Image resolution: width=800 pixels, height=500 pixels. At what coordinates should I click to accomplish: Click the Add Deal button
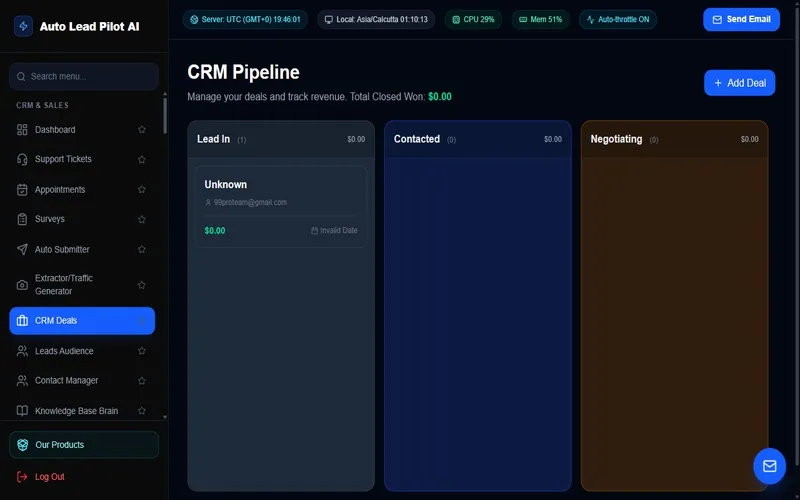tap(739, 83)
